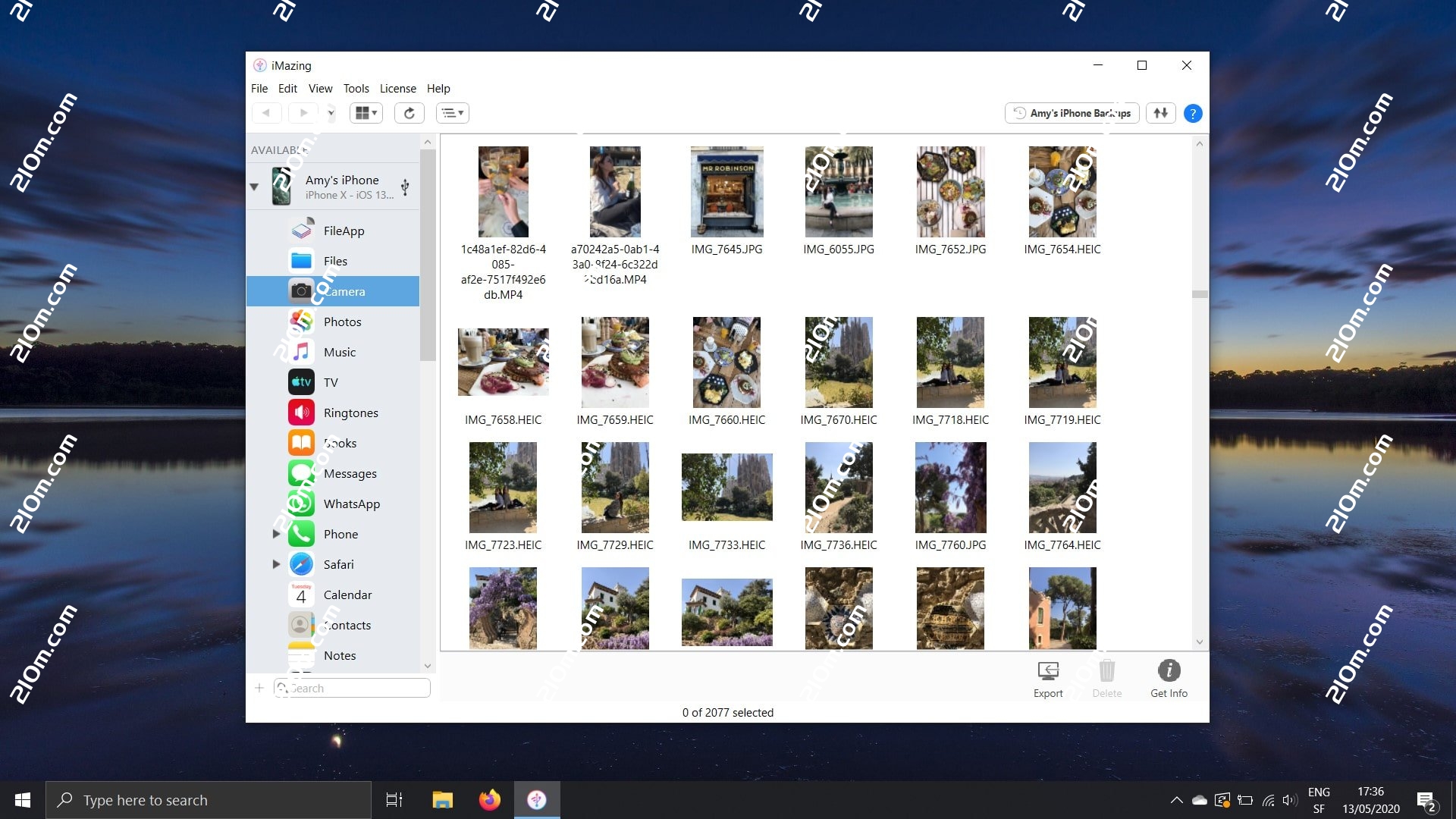This screenshot has width=1456, height=819.
Task: Open the Tools menu
Action: tap(356, 89)
